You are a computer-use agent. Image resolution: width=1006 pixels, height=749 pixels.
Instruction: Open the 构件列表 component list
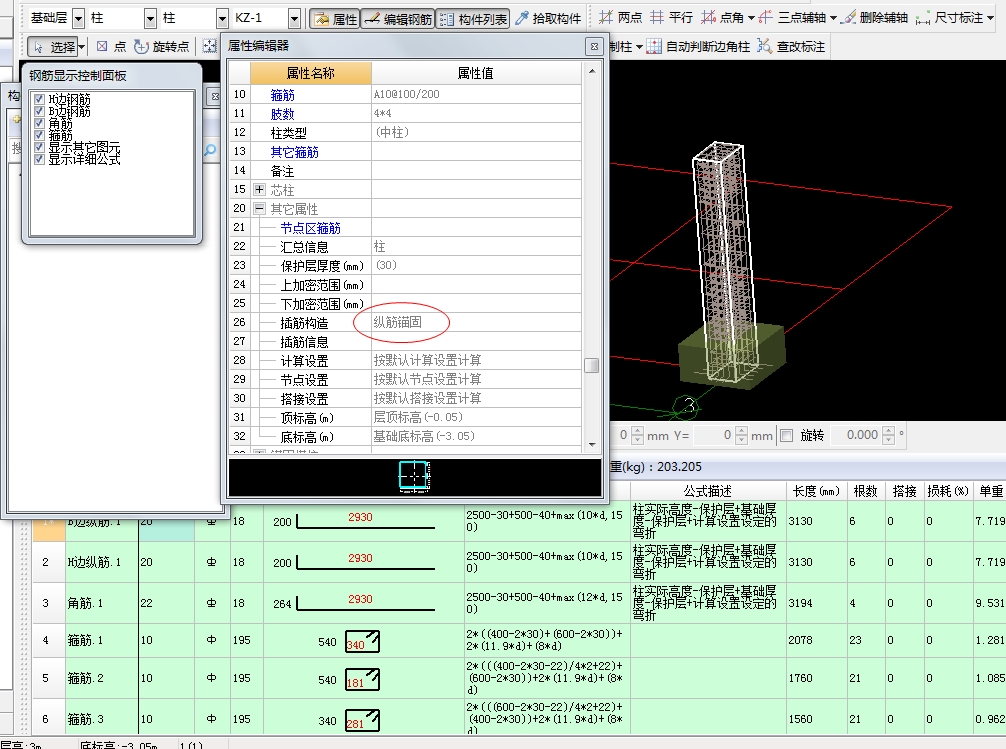coord(473,19)
